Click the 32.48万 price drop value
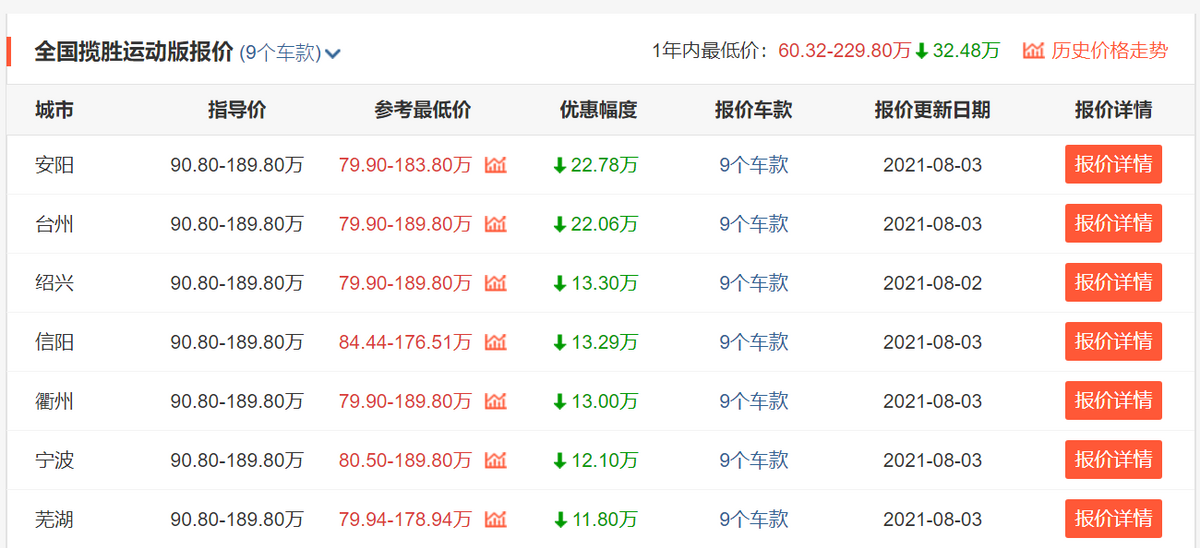 click(966, 50)
